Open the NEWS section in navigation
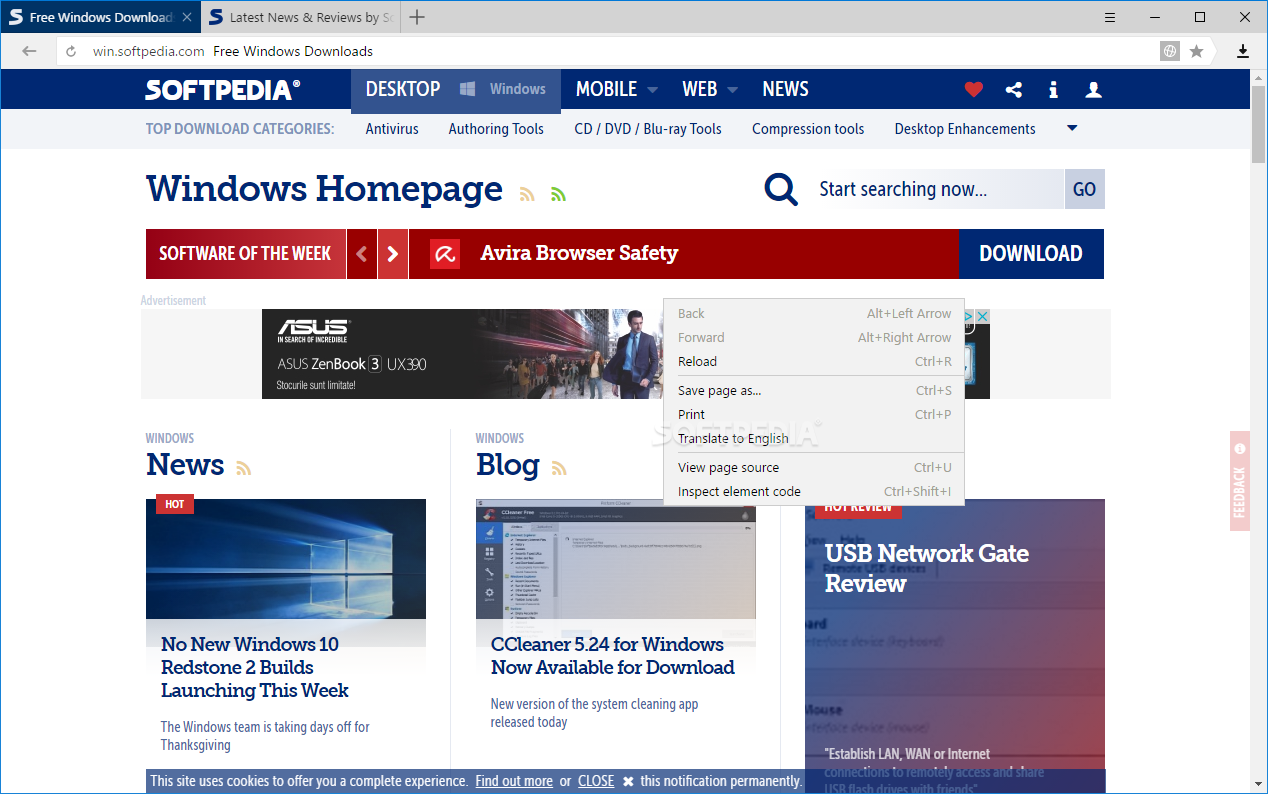This screenshot has width=1268, height=794. (785, 89)
